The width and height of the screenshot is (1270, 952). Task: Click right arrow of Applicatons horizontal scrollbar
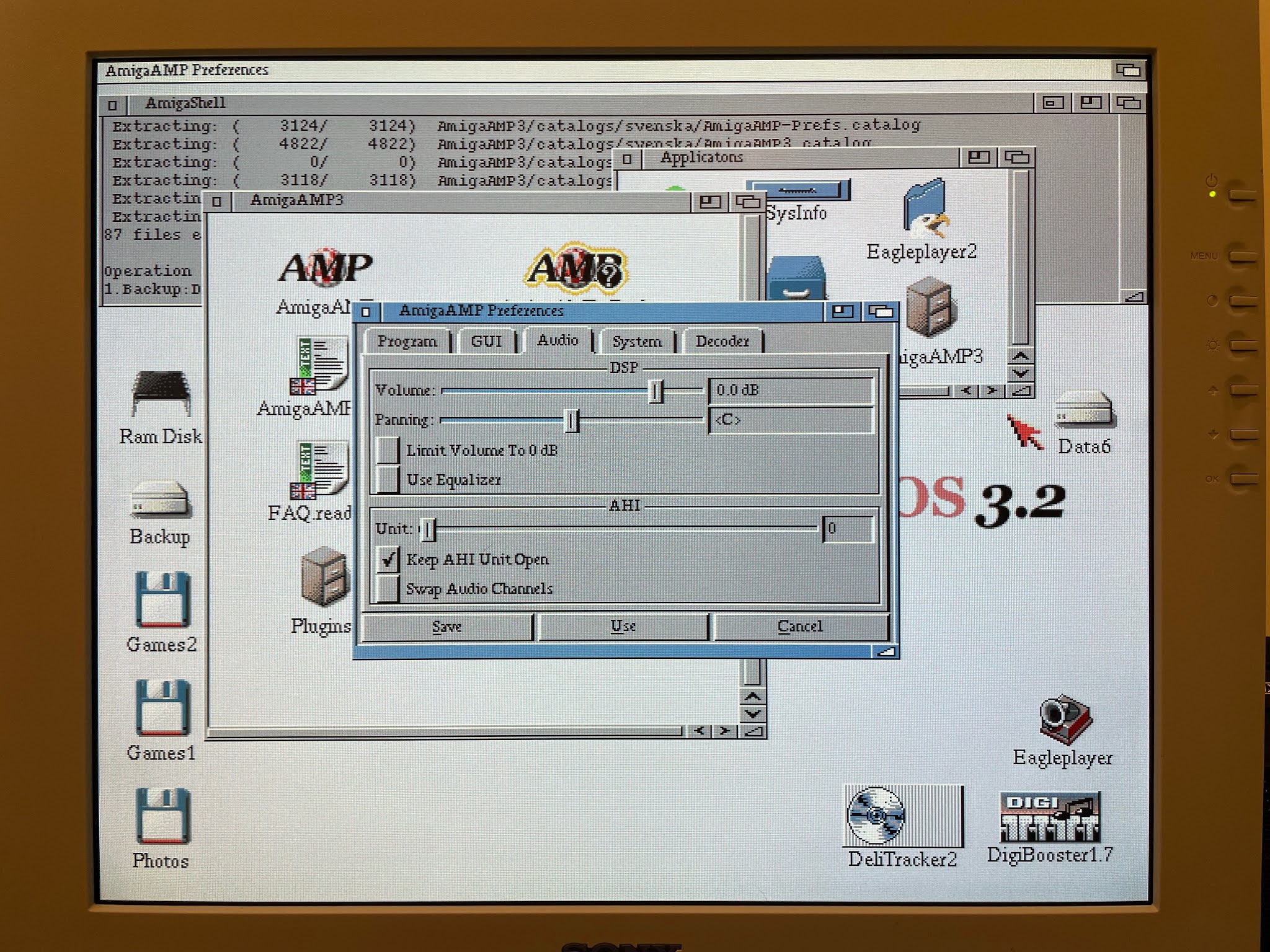pos(992,390)
